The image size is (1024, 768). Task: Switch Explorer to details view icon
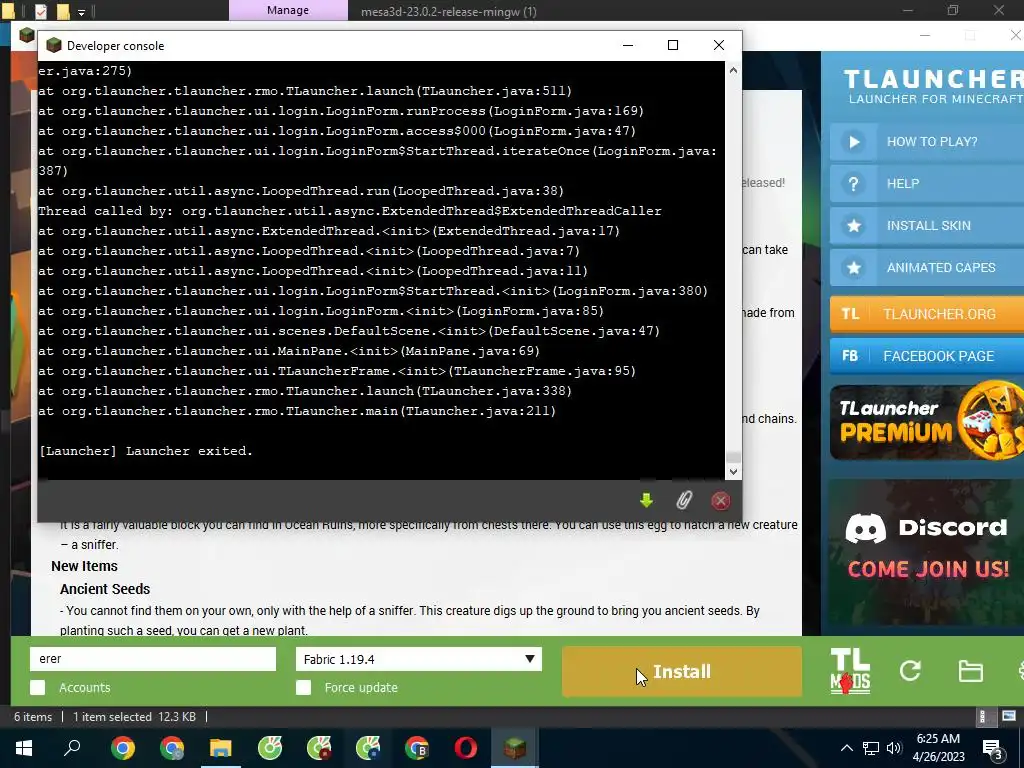click(x=982, y=716)
